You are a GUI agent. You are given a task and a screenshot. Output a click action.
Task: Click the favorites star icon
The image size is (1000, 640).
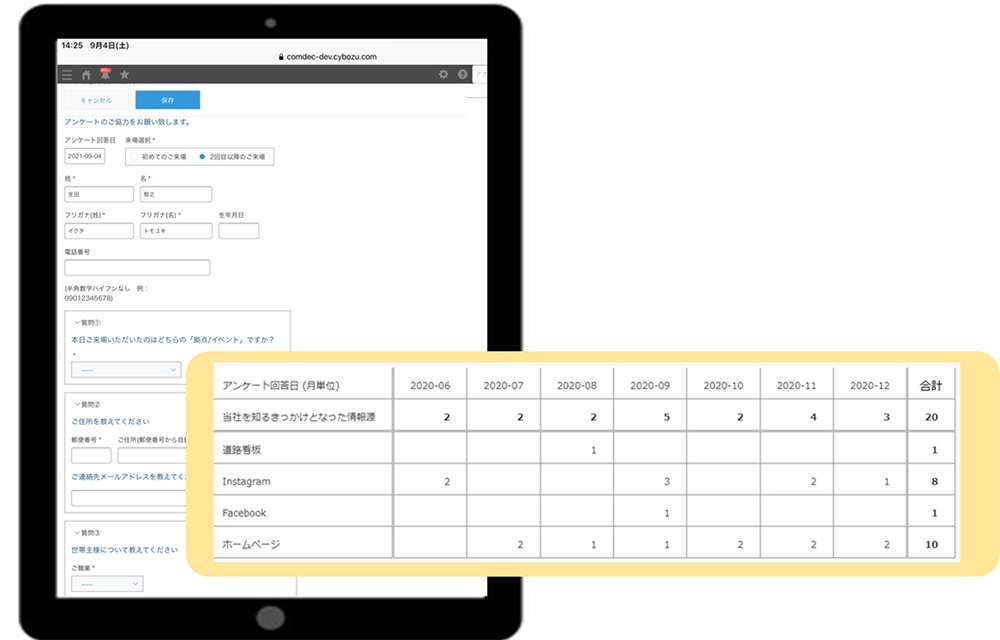124,74
